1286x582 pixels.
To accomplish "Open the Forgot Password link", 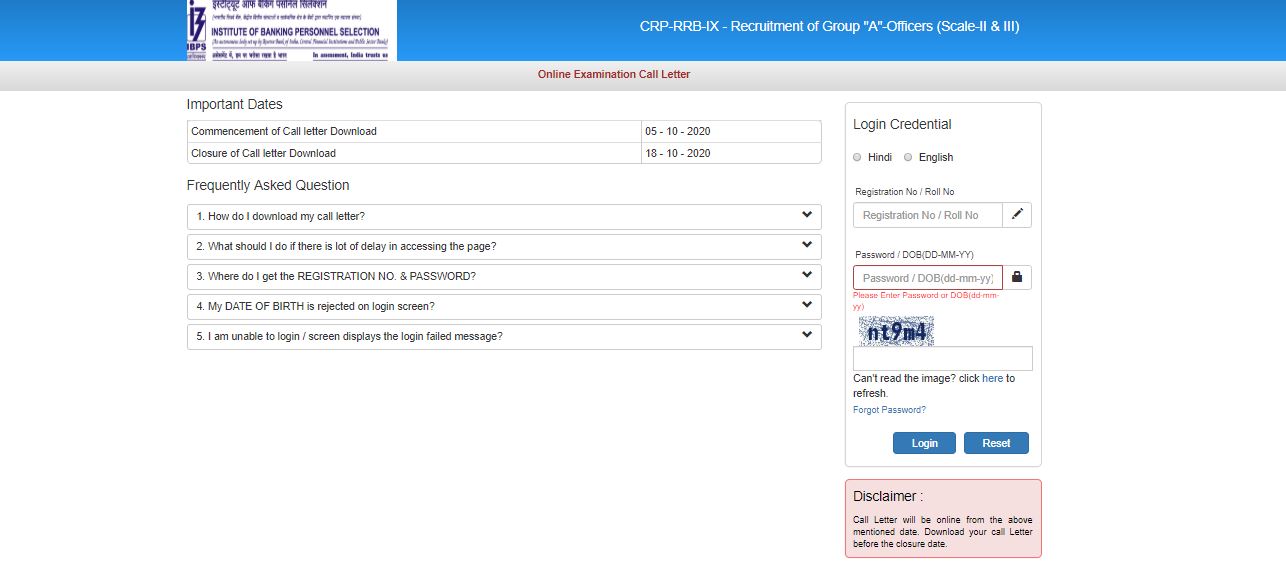I will pos(889,409).
